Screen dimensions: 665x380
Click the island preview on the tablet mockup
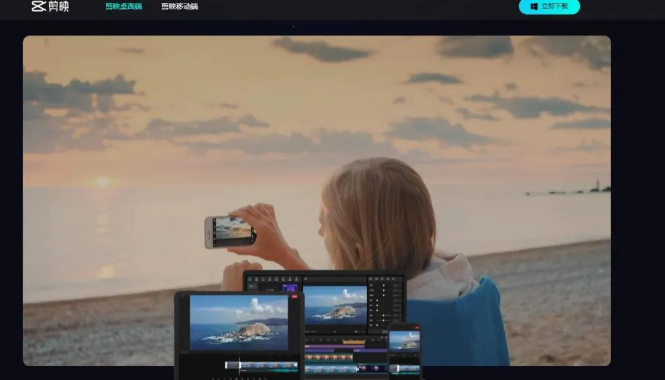click(x=239, y=323)
